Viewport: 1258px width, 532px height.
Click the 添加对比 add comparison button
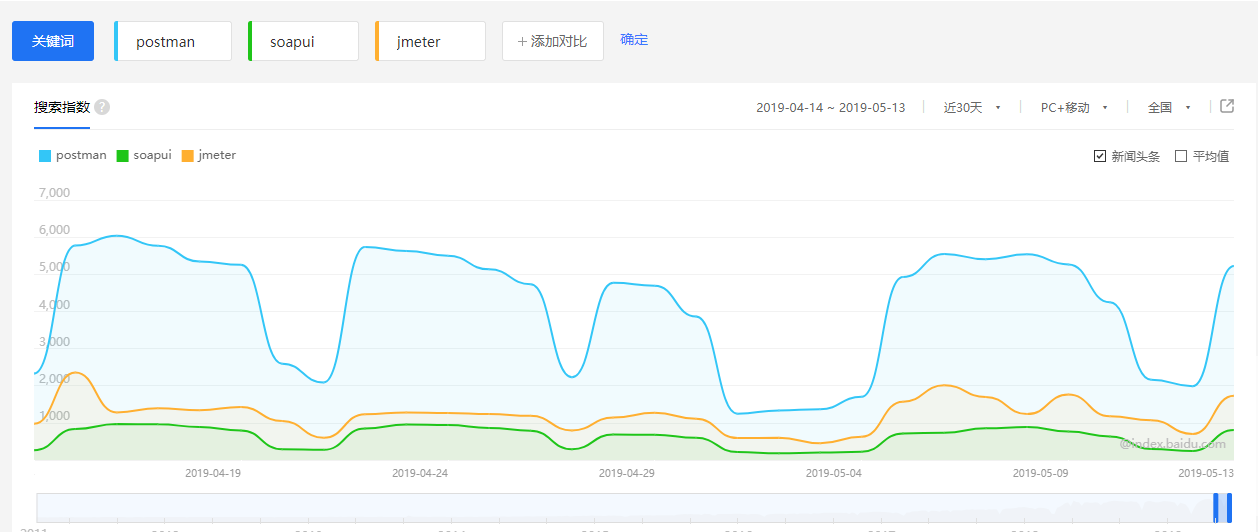click(552, 41)
